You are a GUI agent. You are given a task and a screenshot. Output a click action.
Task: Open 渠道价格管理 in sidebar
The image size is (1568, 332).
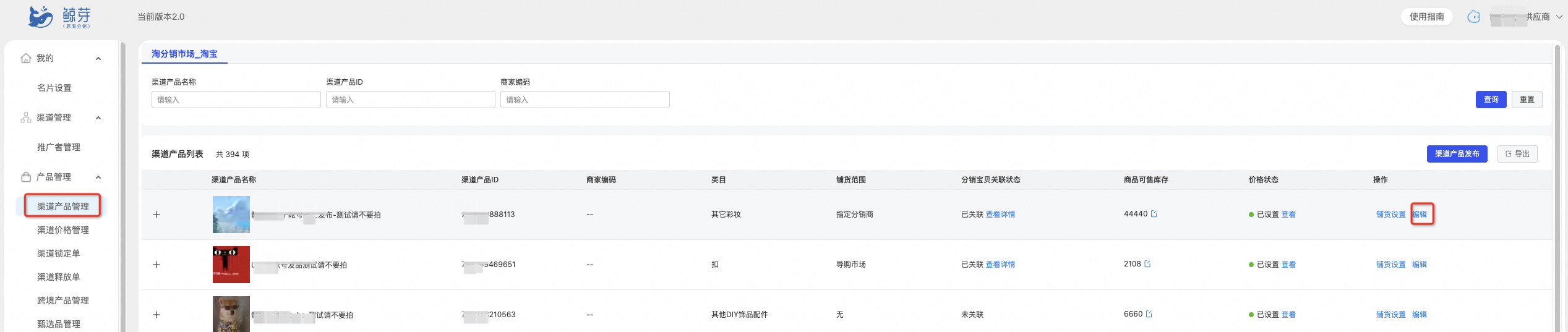tap(63, 230)
